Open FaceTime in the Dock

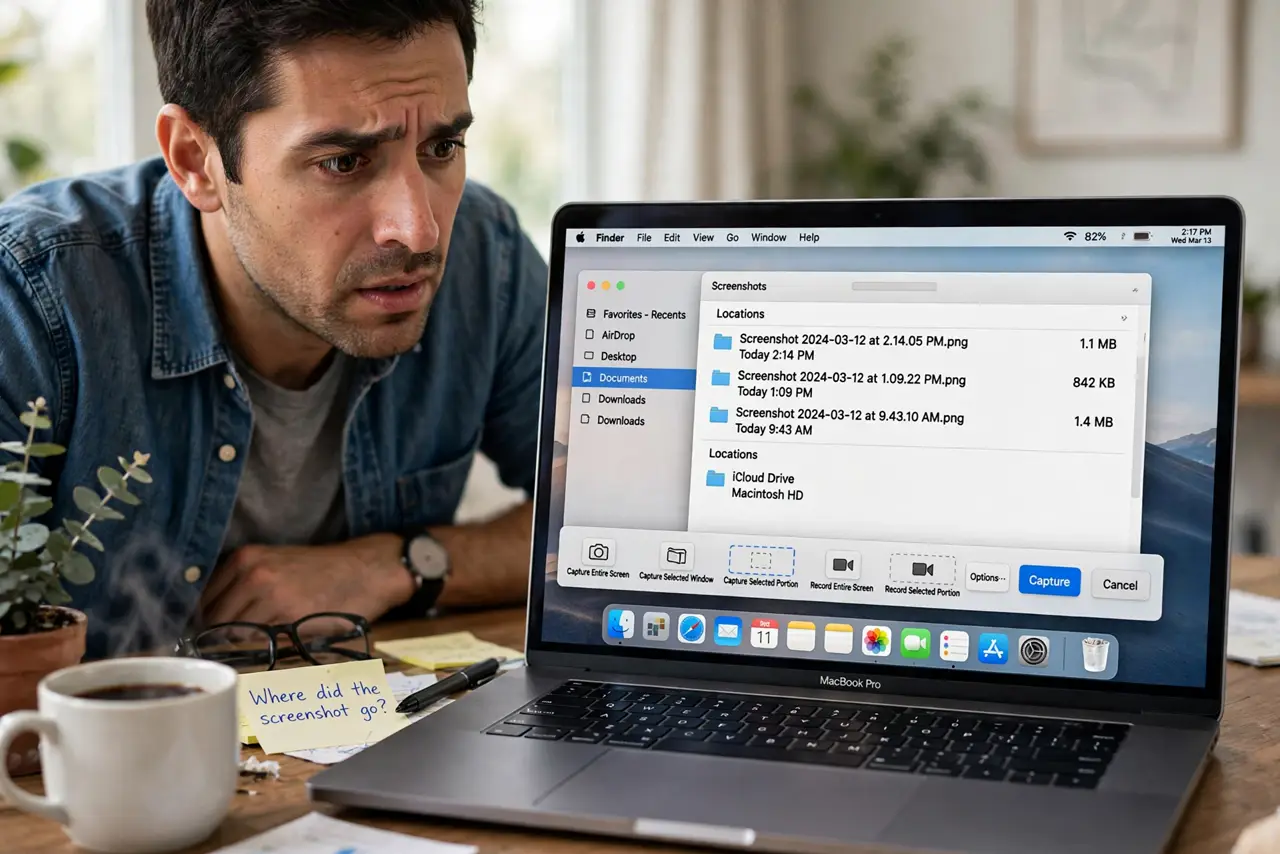click(x=915, y=643)
